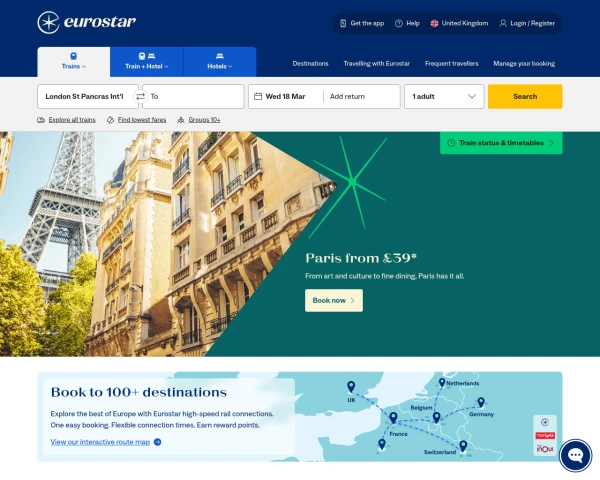The height and width of the screenshot is (480, 600).
Task: Click the Eurostar star logo
Action: click(x=48, y=23)
